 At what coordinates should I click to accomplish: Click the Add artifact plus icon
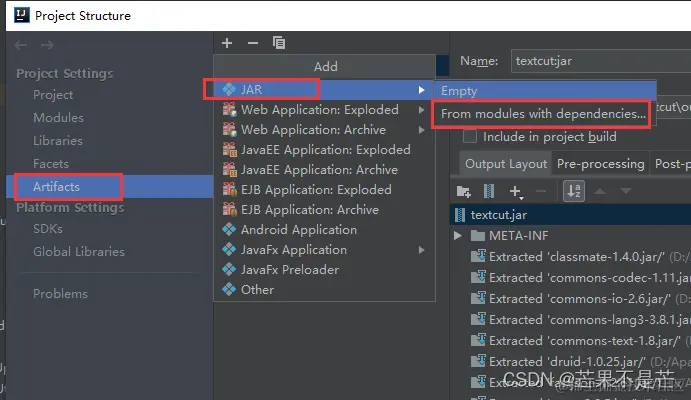pyautogui.click(x=227, y=43)
